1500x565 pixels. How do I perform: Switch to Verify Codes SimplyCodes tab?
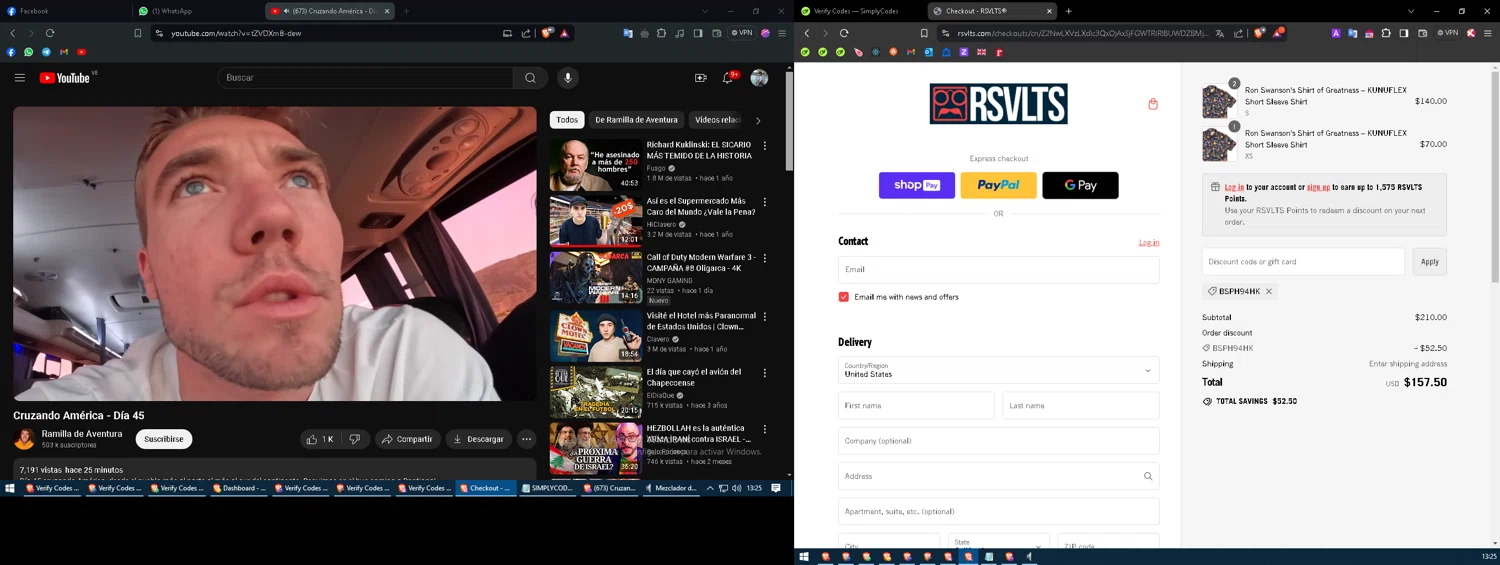pyautogui.click(x=860, y=11)
